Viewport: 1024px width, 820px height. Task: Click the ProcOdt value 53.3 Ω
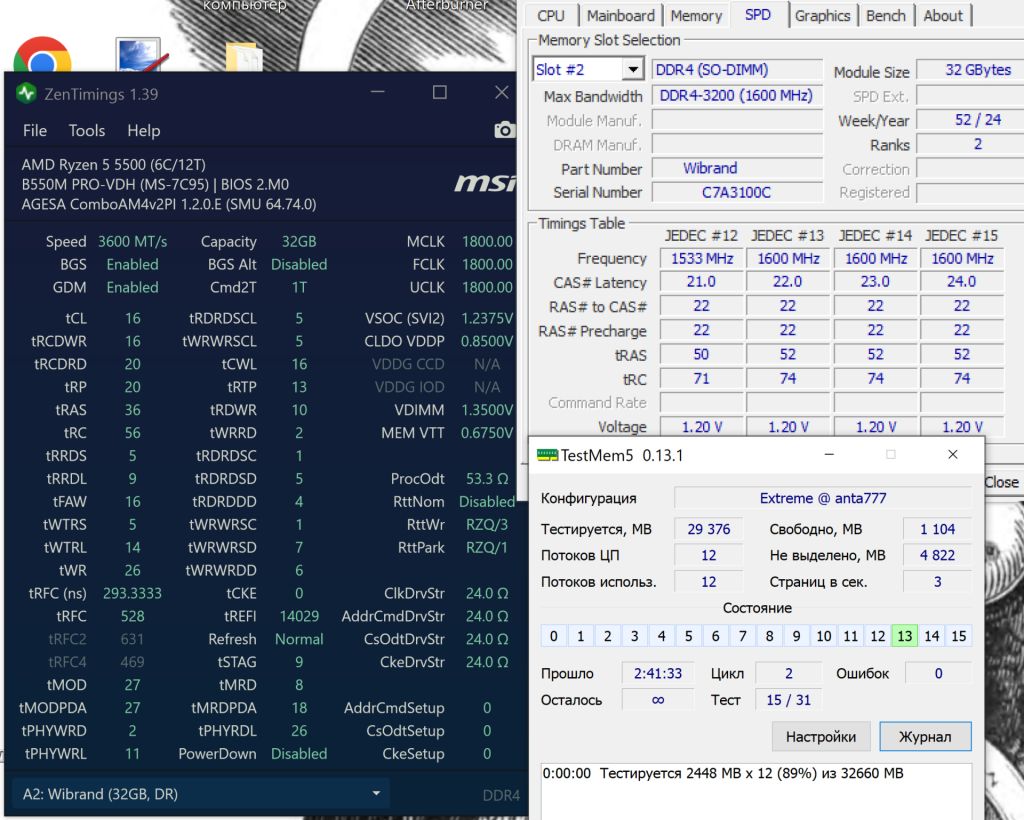[487, 479]
